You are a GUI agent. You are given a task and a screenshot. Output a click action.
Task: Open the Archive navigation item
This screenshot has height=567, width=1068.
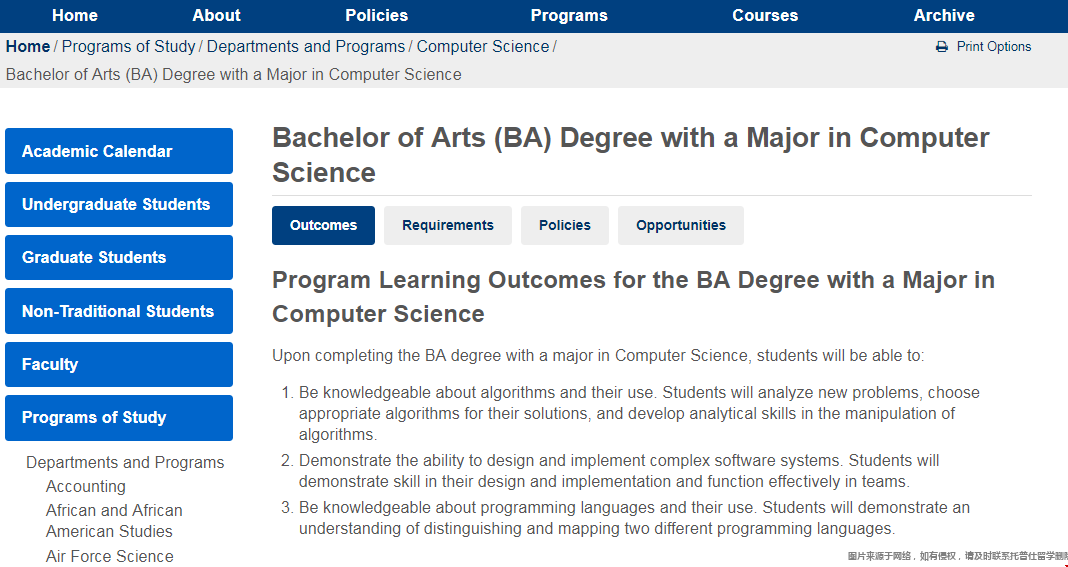tap(944, 16)
